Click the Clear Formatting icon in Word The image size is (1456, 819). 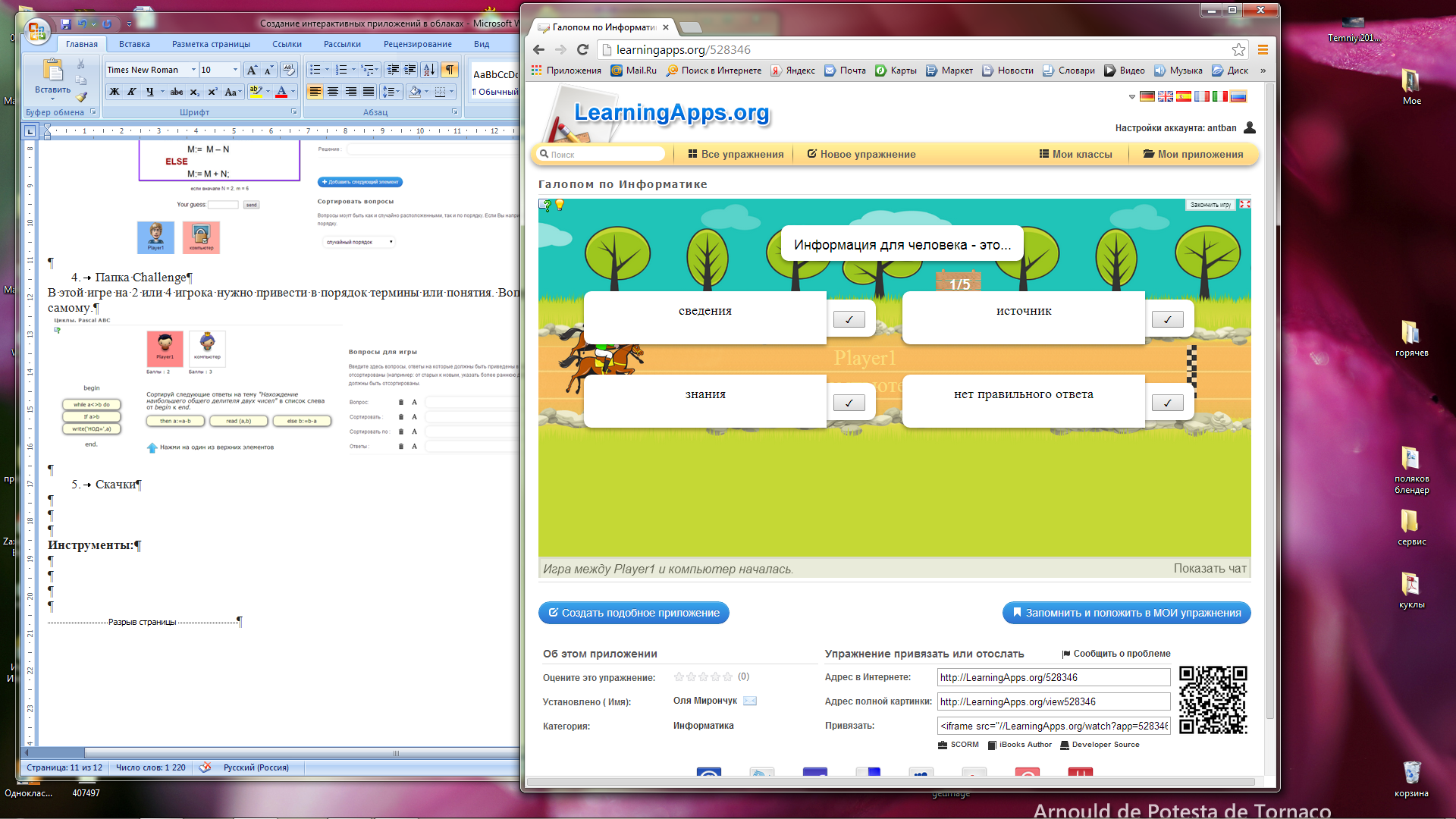coord(288,70)
